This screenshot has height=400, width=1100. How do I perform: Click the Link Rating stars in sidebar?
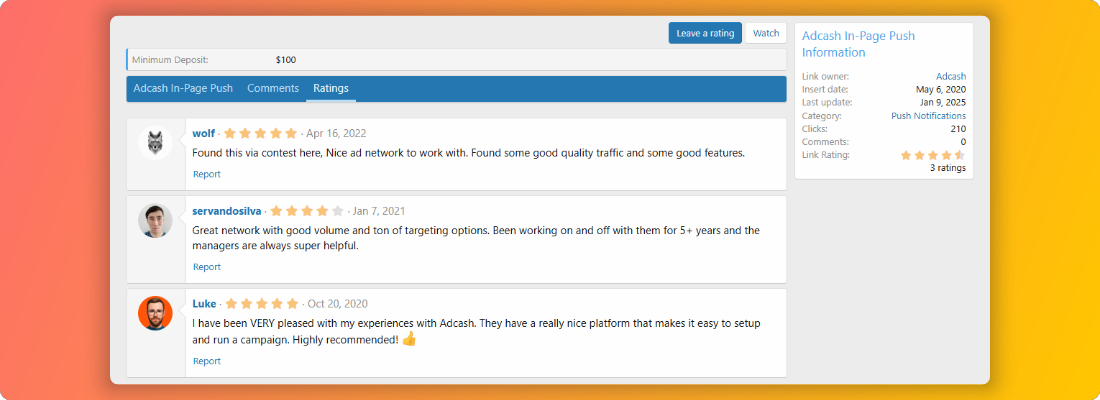(933, 155)
